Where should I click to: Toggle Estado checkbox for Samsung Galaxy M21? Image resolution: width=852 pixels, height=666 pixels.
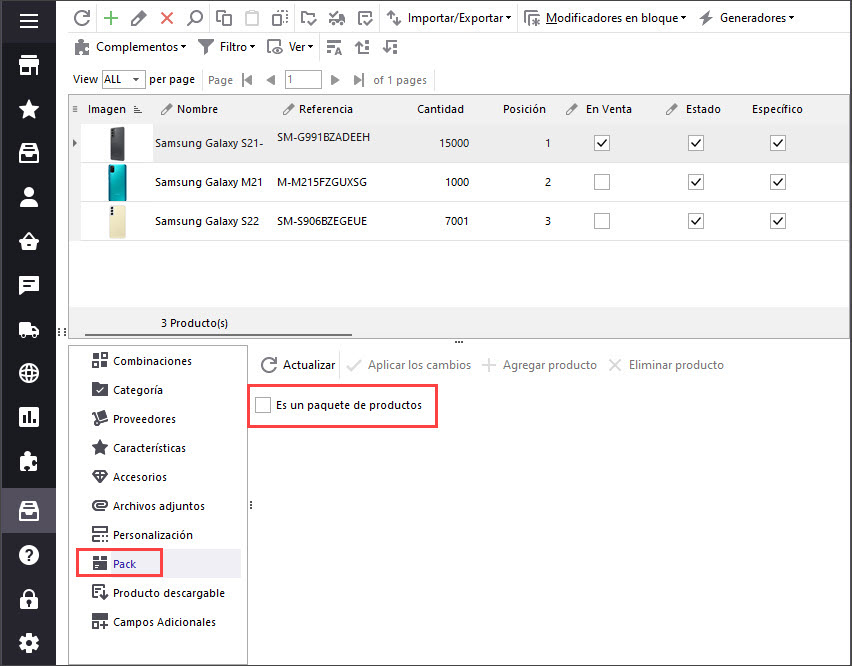[696, 182]
